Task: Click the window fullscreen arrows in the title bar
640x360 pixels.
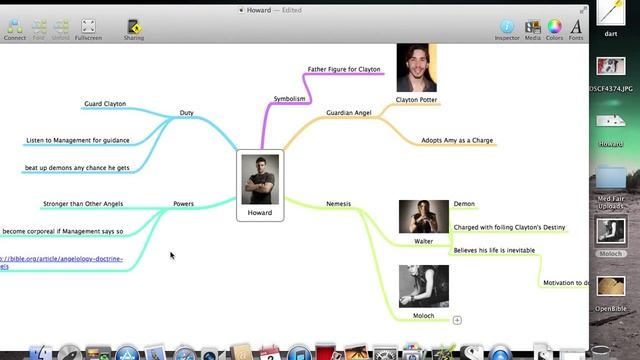Action: point(583,10)
